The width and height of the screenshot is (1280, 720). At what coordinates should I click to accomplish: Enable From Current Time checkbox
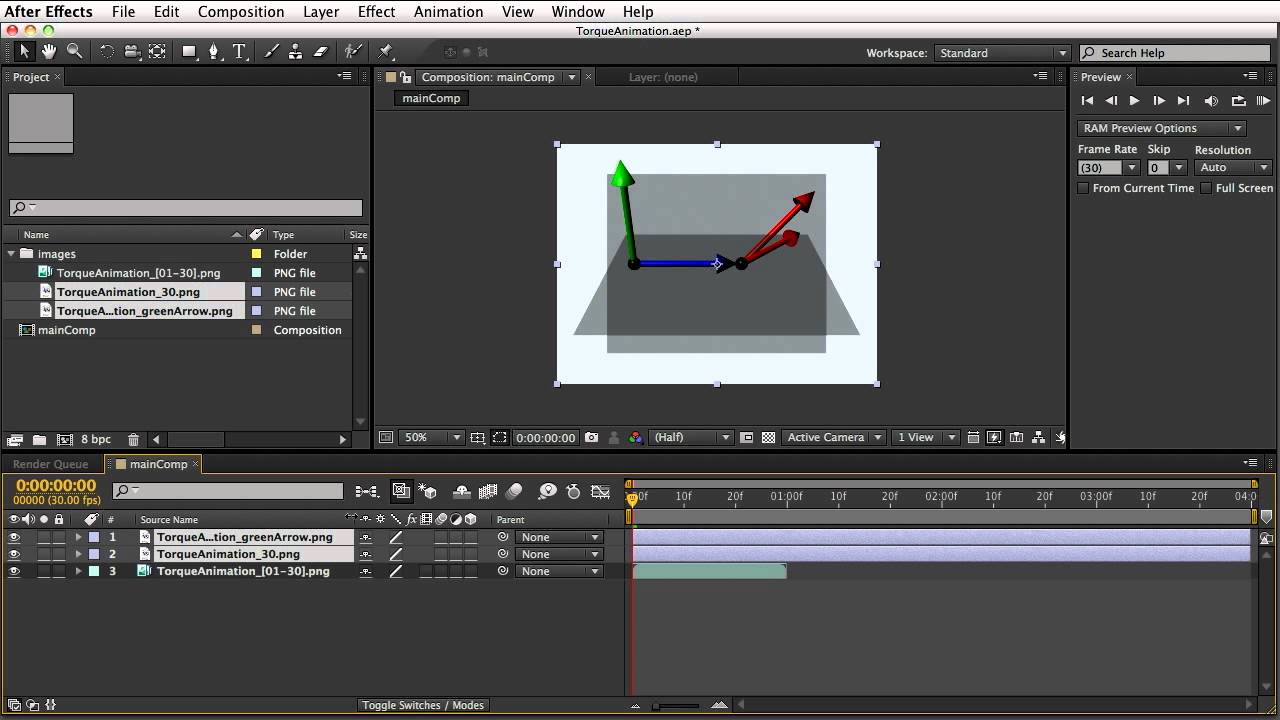(1083, 188)
